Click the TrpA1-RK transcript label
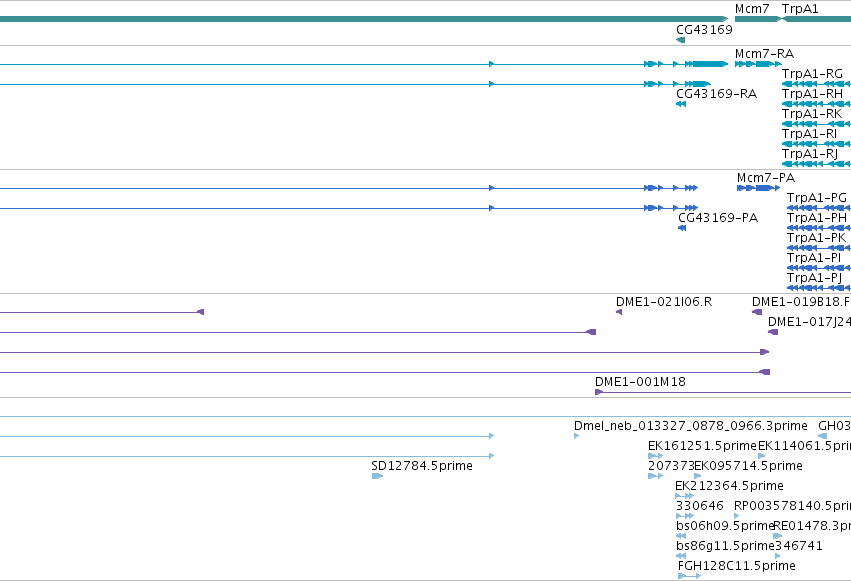The image size is (851, 581). point(811,114)
